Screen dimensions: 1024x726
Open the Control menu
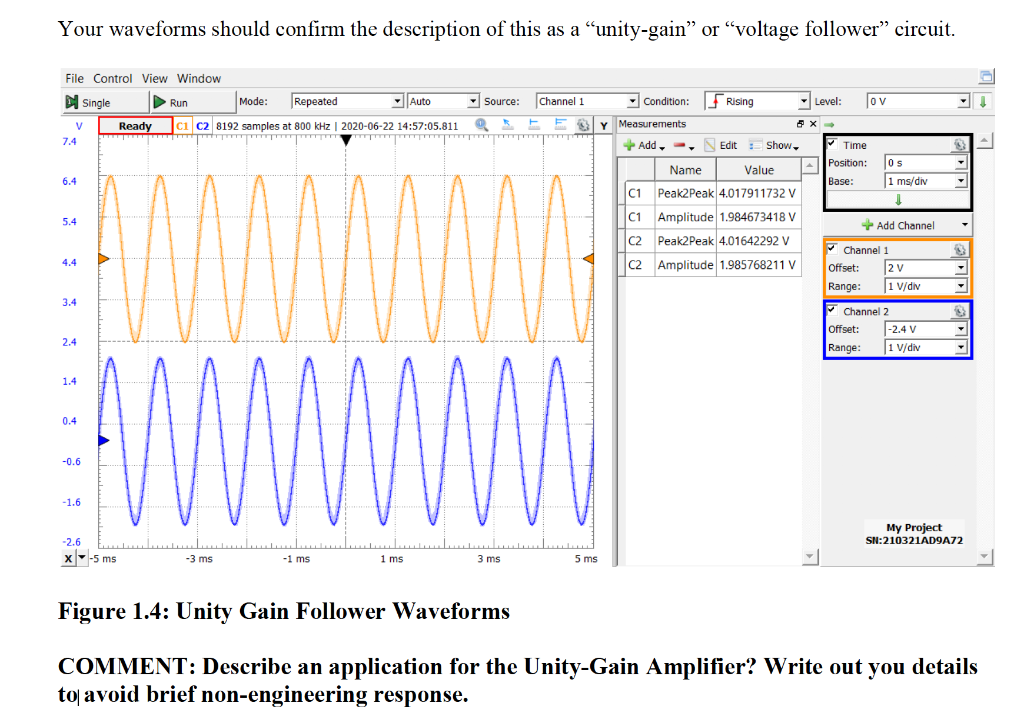click(x=112, y=78)
